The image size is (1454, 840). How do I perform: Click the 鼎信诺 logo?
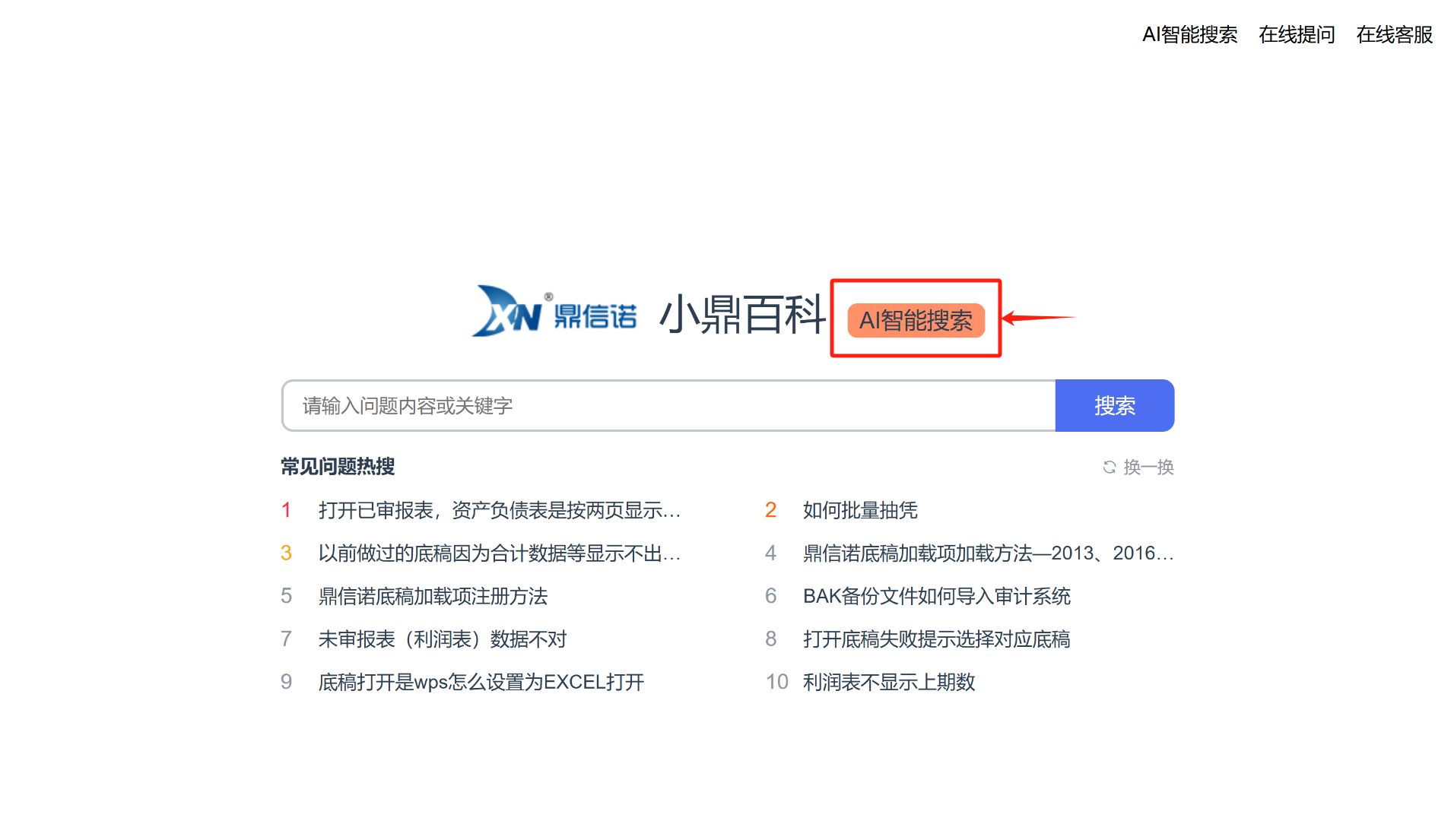click(554, 312)
